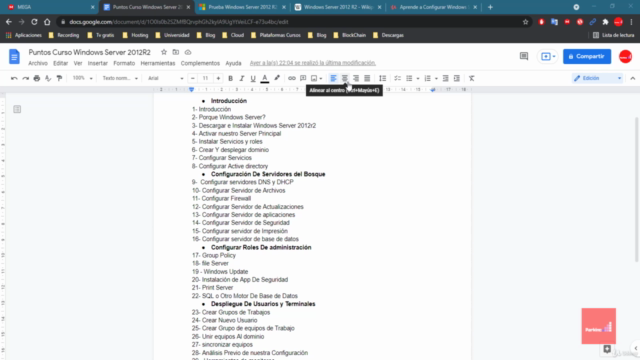Open the Editar menu
The image size is (640, 360).
click(60, 63)
